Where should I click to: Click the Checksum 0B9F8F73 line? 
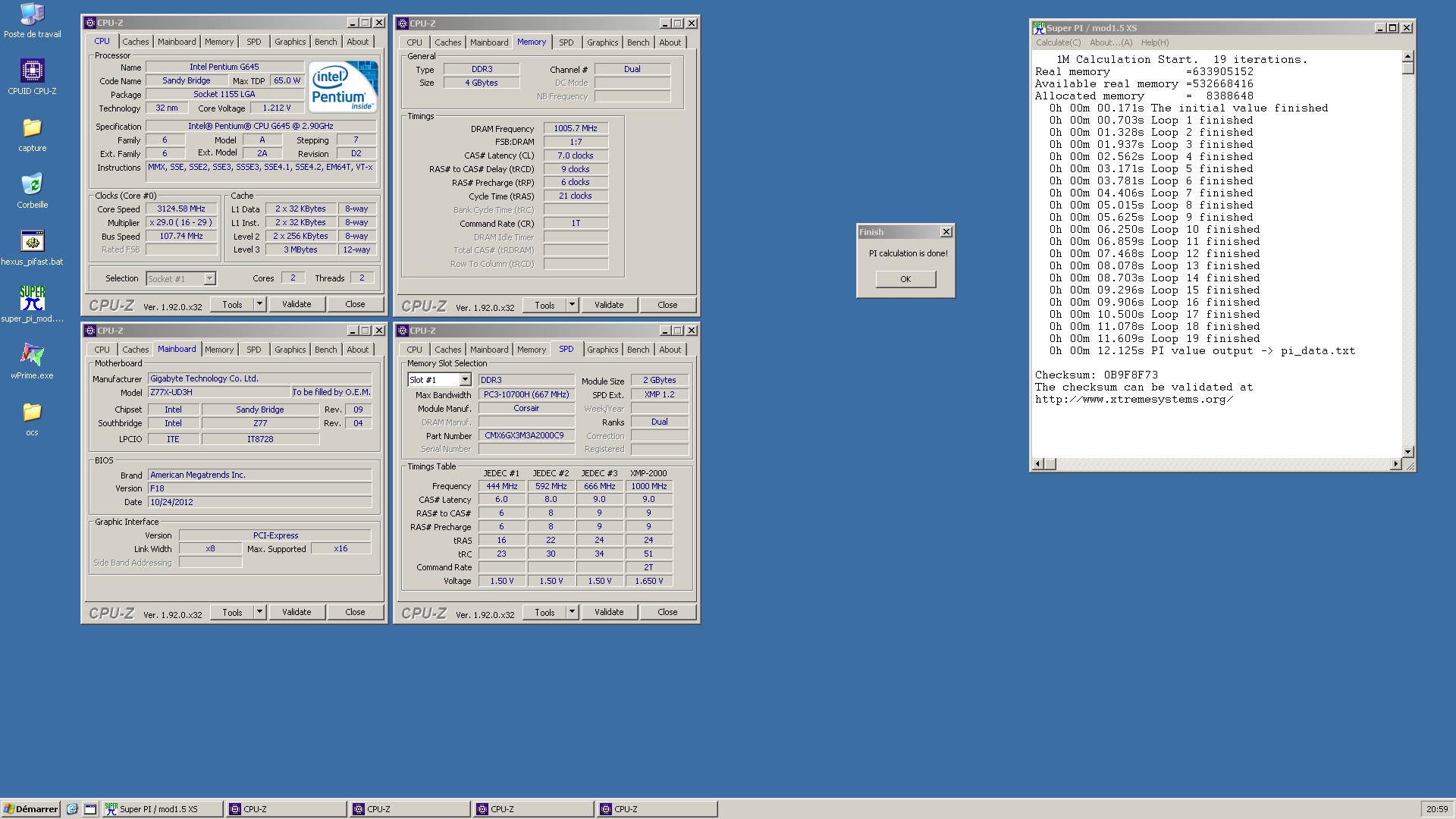(1097, 375)
